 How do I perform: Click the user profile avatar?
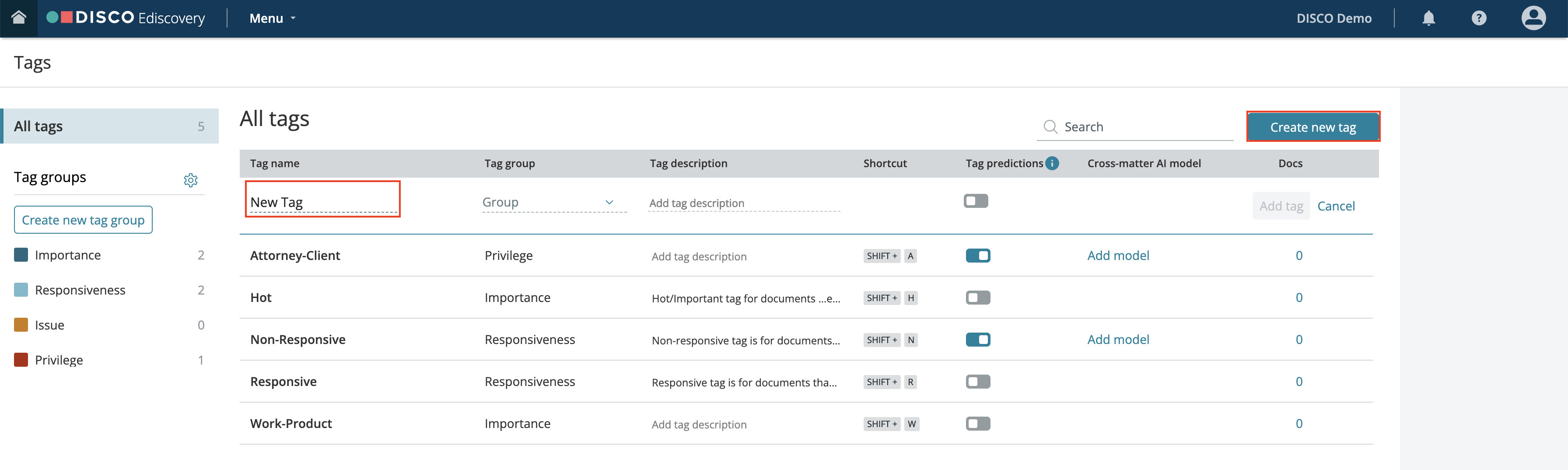click(1533, 18)
